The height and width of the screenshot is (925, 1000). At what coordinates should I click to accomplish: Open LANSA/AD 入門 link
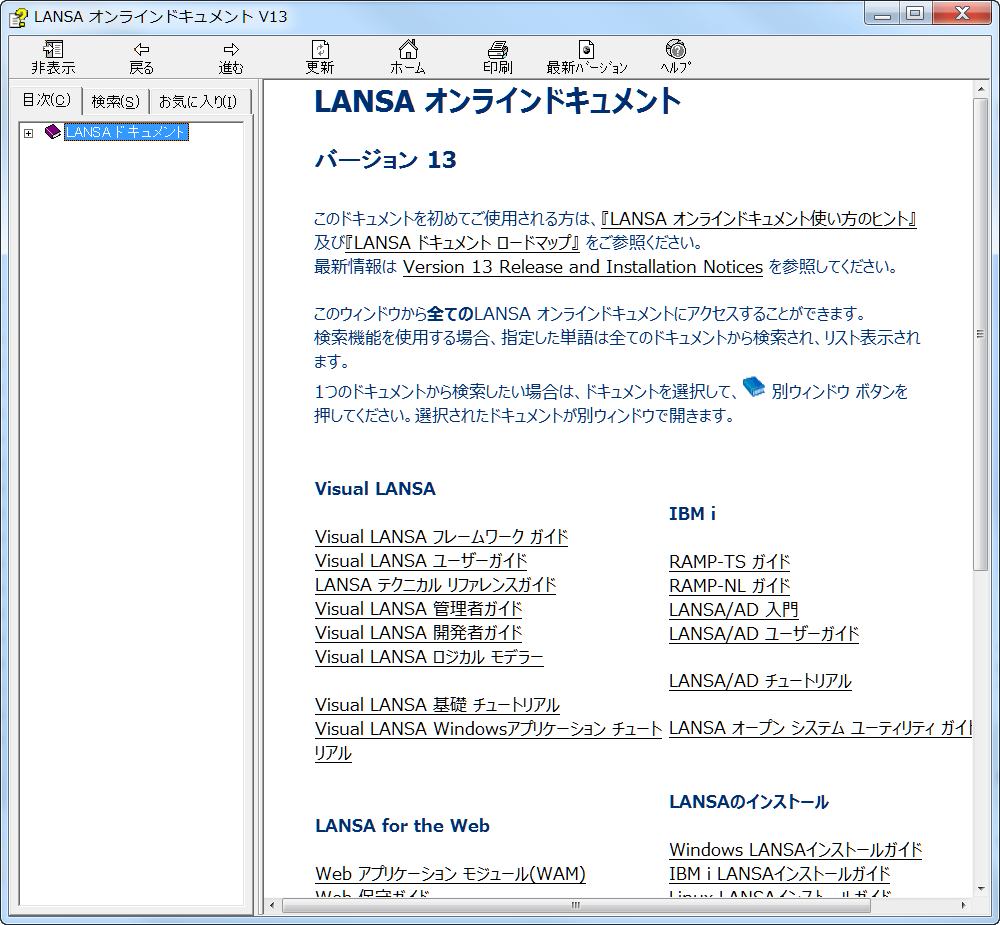[733, 610]
